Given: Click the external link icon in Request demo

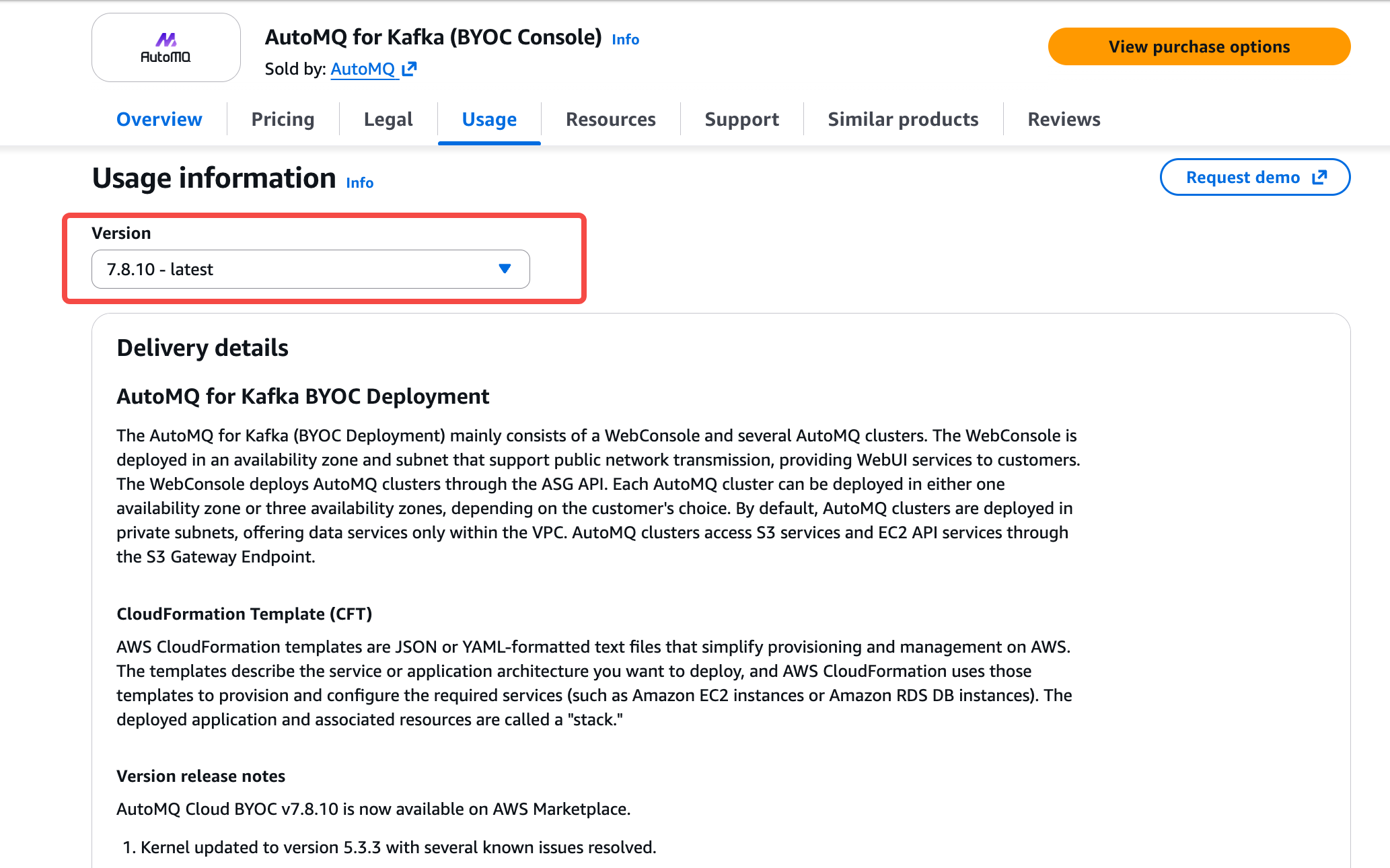Looking at the screenshot, I should coord(1319,177).
